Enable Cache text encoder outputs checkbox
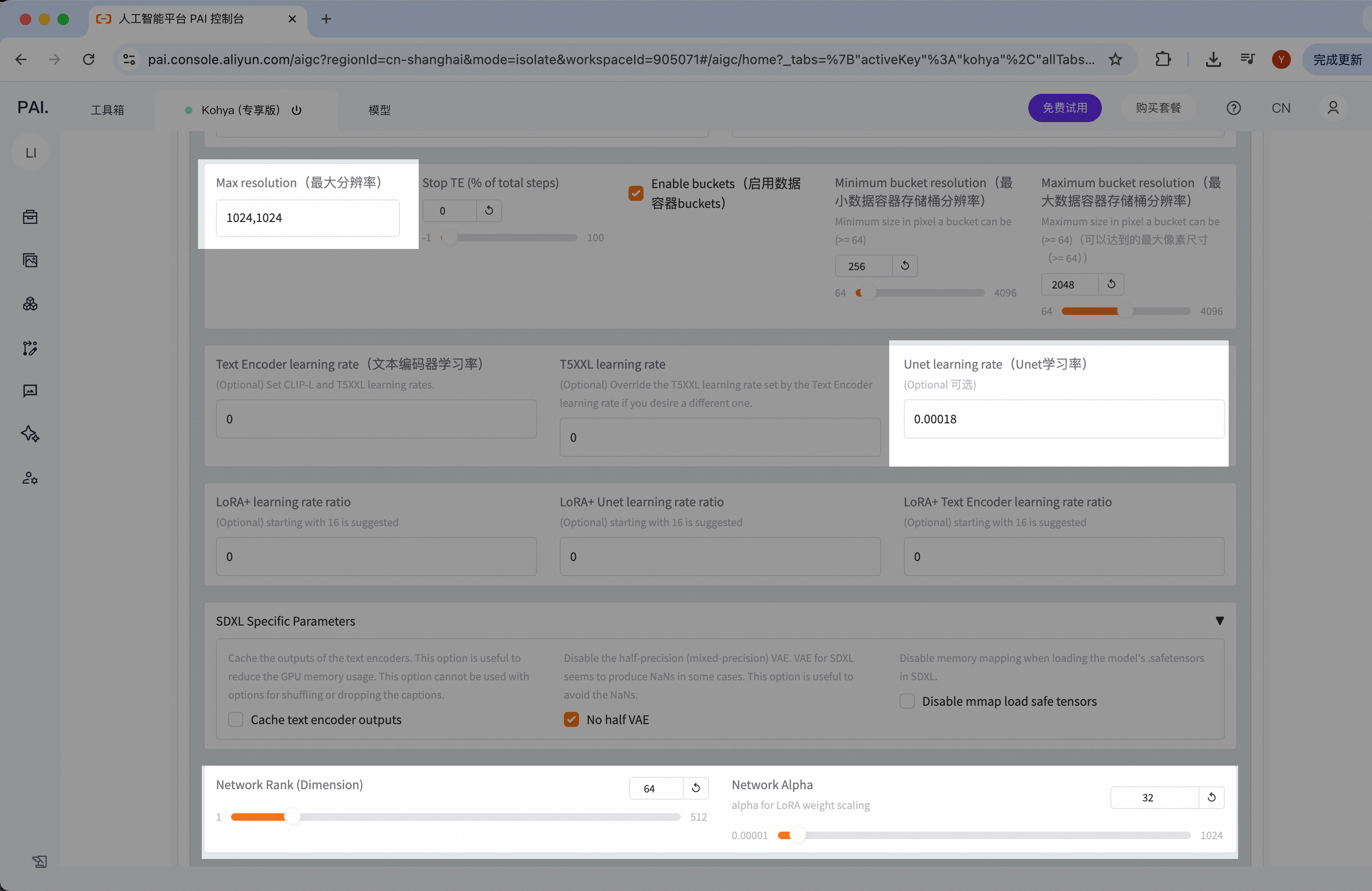The width and height of the screenshot is (1372, 891). pos(236,719)
